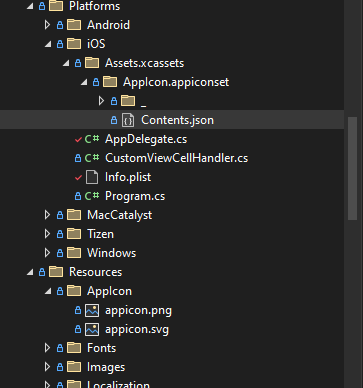Expand the Fonts folder arrow
This screenshot has width=363, height=388.
point(47,348)
